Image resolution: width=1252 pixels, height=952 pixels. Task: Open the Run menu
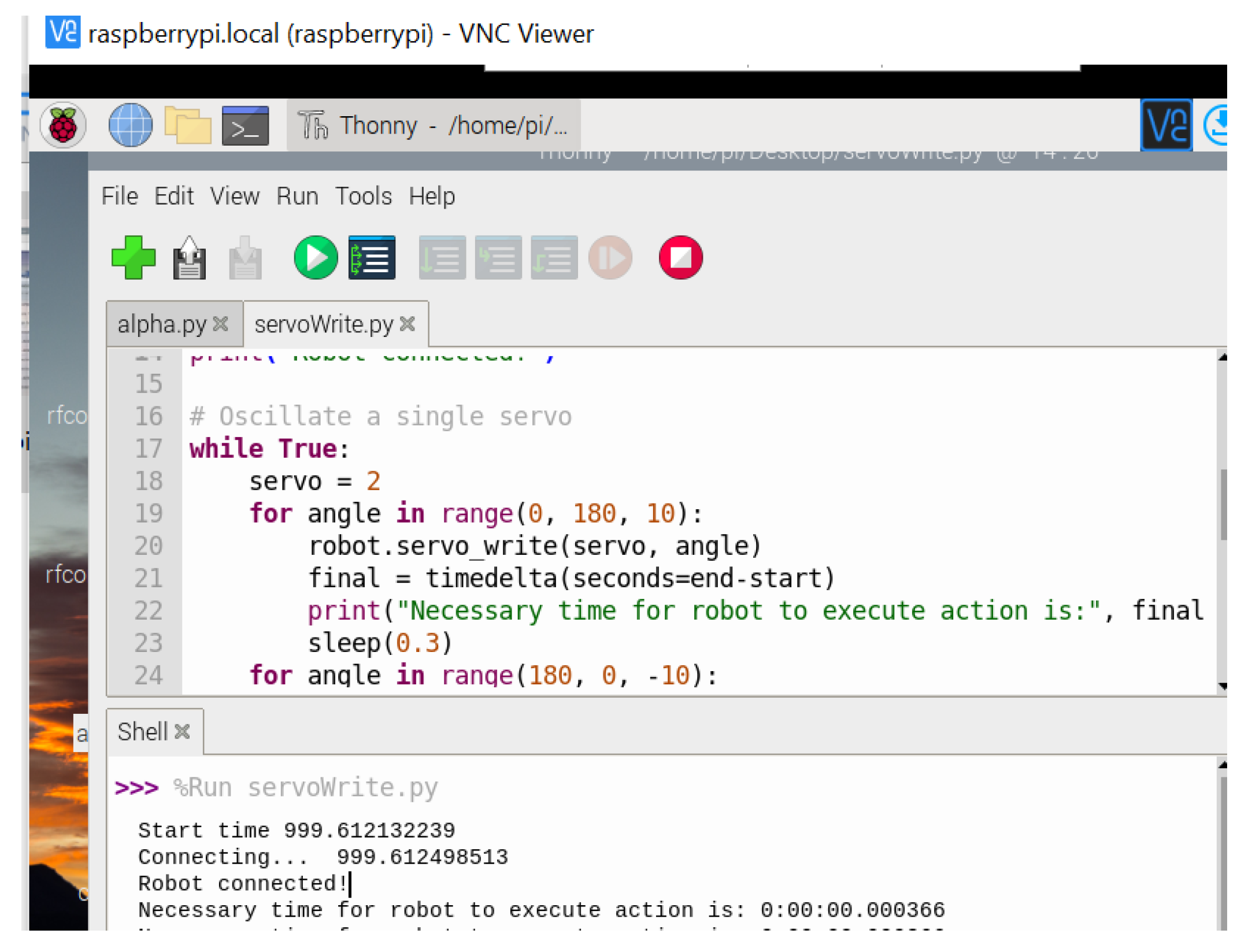point(297,197)
